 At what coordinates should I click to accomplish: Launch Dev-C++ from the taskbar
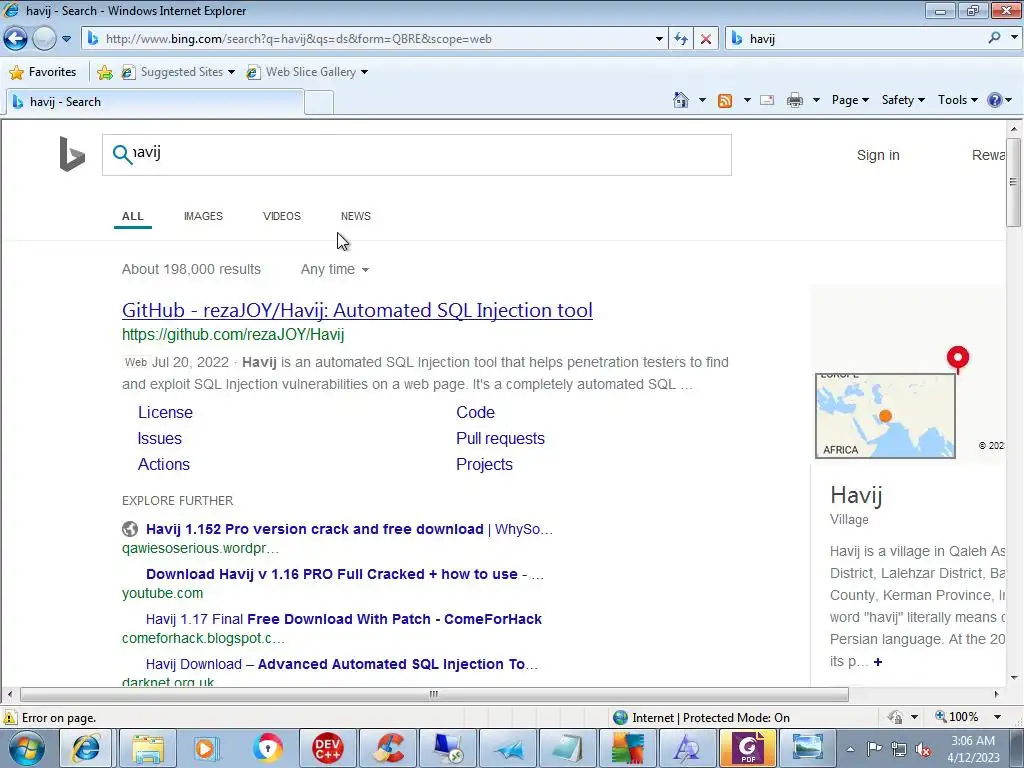coord(328,748)
